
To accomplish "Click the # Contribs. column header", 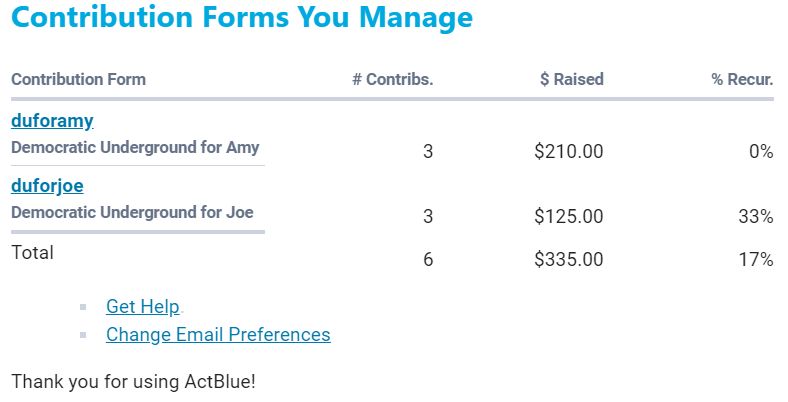I will click(392, 80).
